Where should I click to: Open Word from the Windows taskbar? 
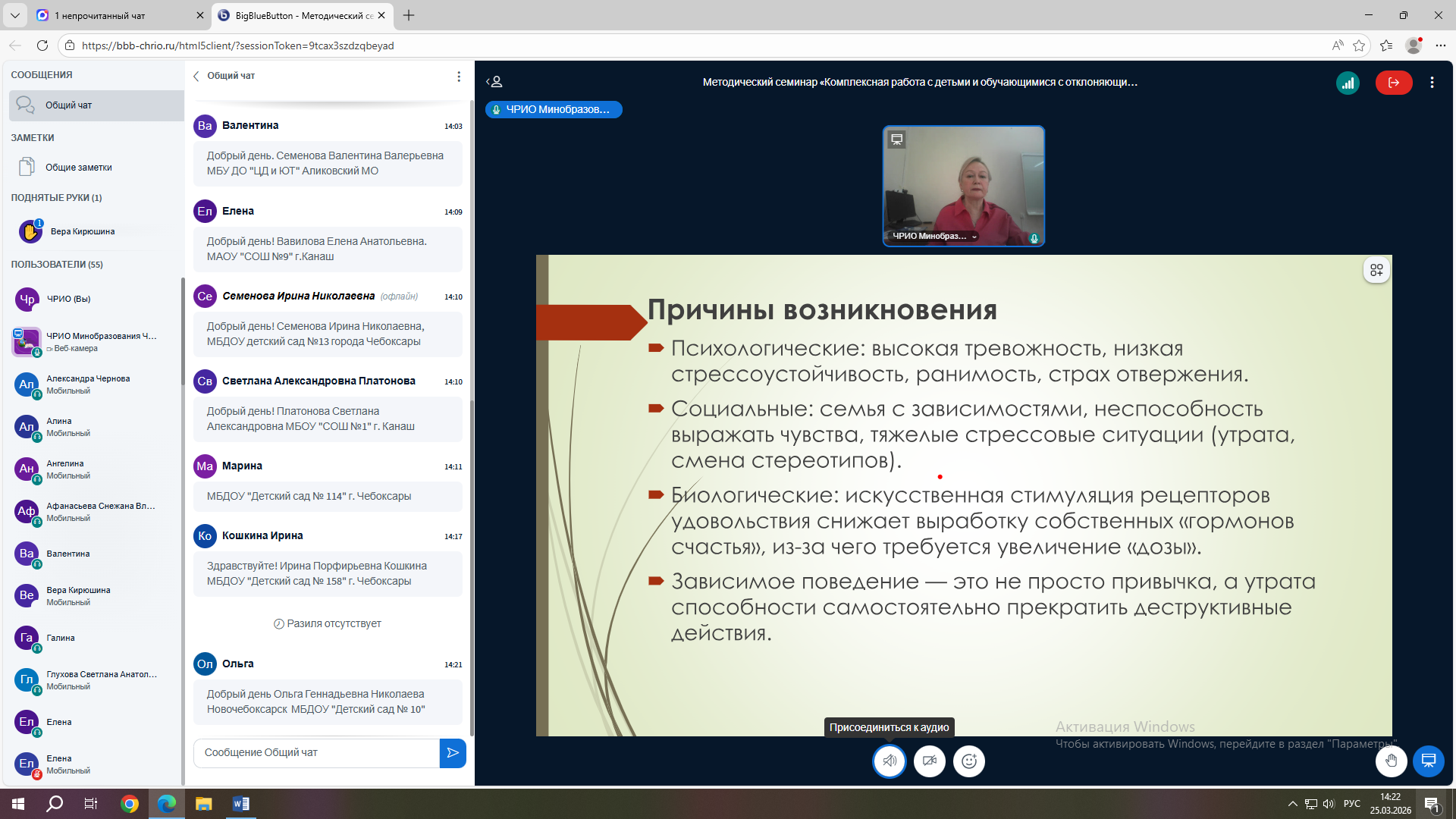[240, 804]
